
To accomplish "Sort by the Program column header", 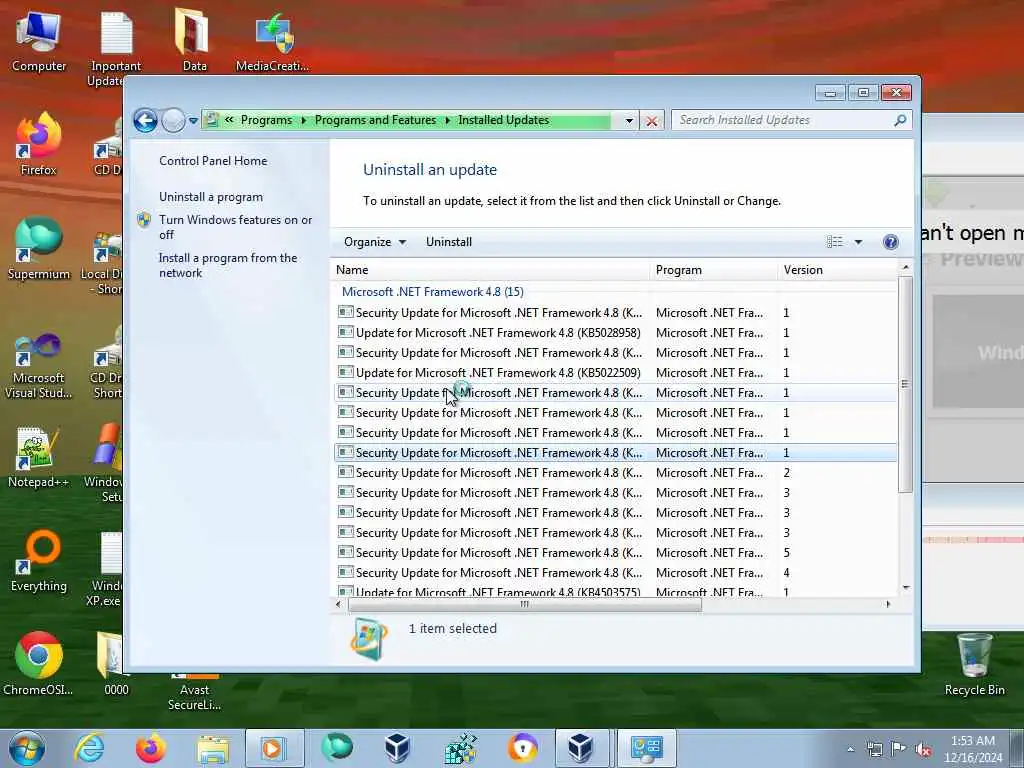I will 714,270.
